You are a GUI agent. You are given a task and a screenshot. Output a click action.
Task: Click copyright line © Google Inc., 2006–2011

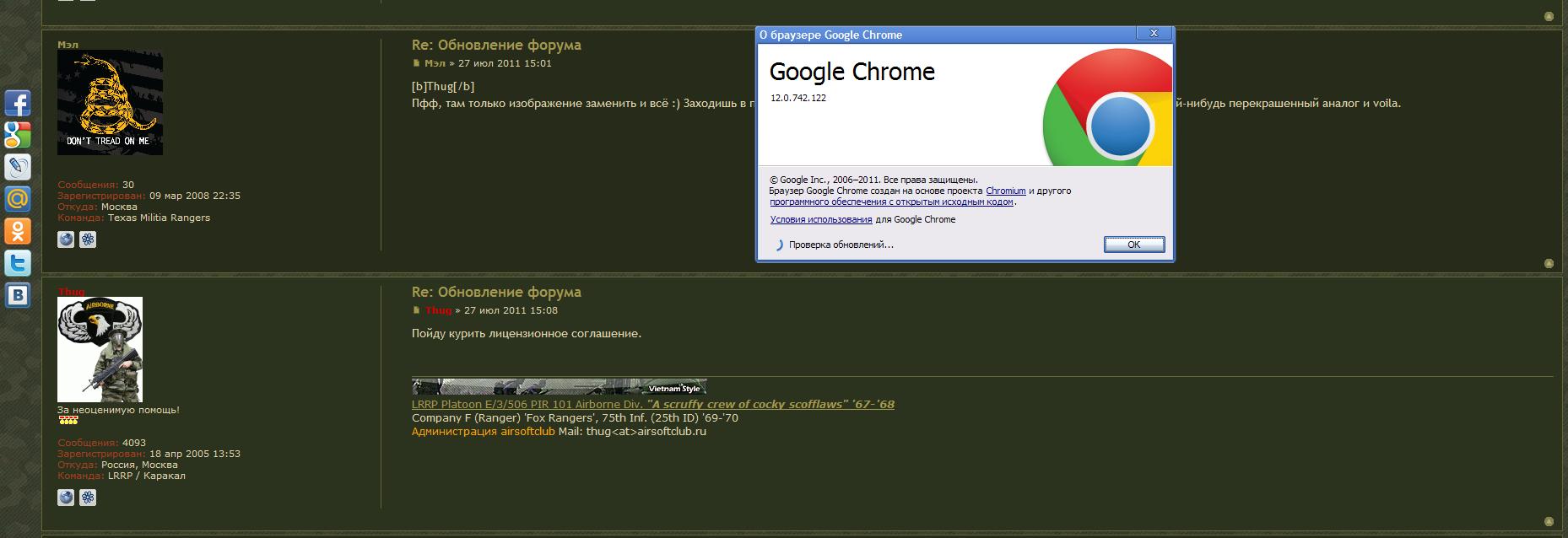coord(873,180)
